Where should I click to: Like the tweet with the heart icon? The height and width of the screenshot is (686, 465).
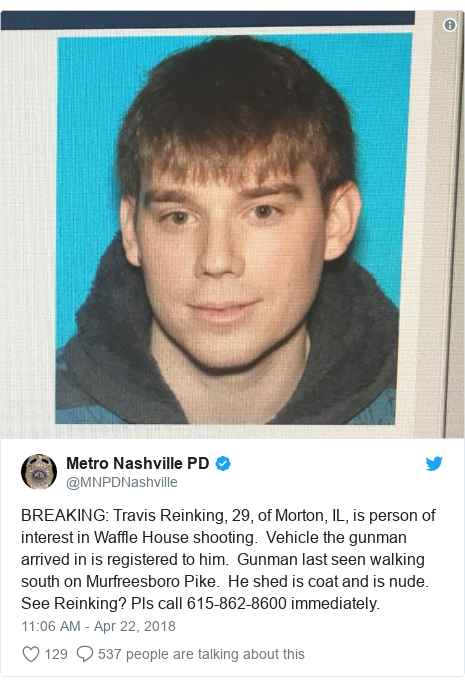tap(31, 654)
